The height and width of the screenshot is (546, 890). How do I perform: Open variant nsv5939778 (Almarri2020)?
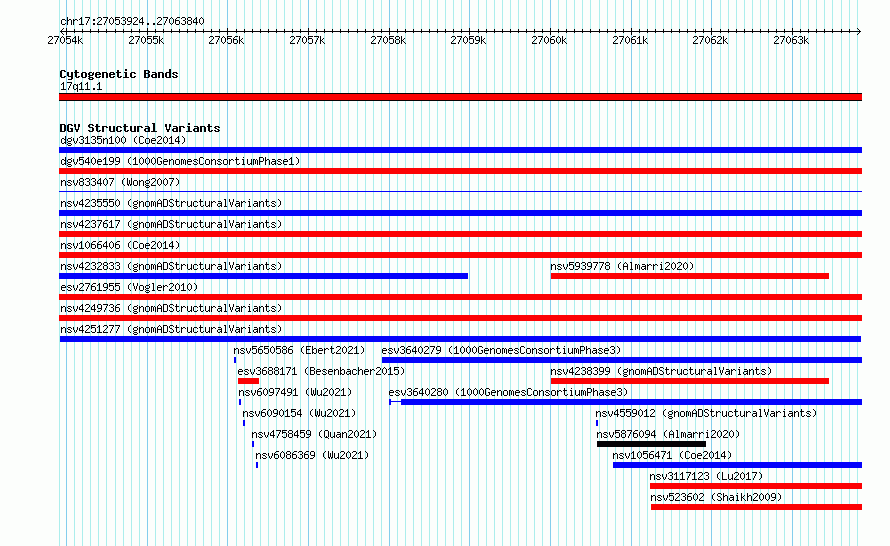(622, 266)
